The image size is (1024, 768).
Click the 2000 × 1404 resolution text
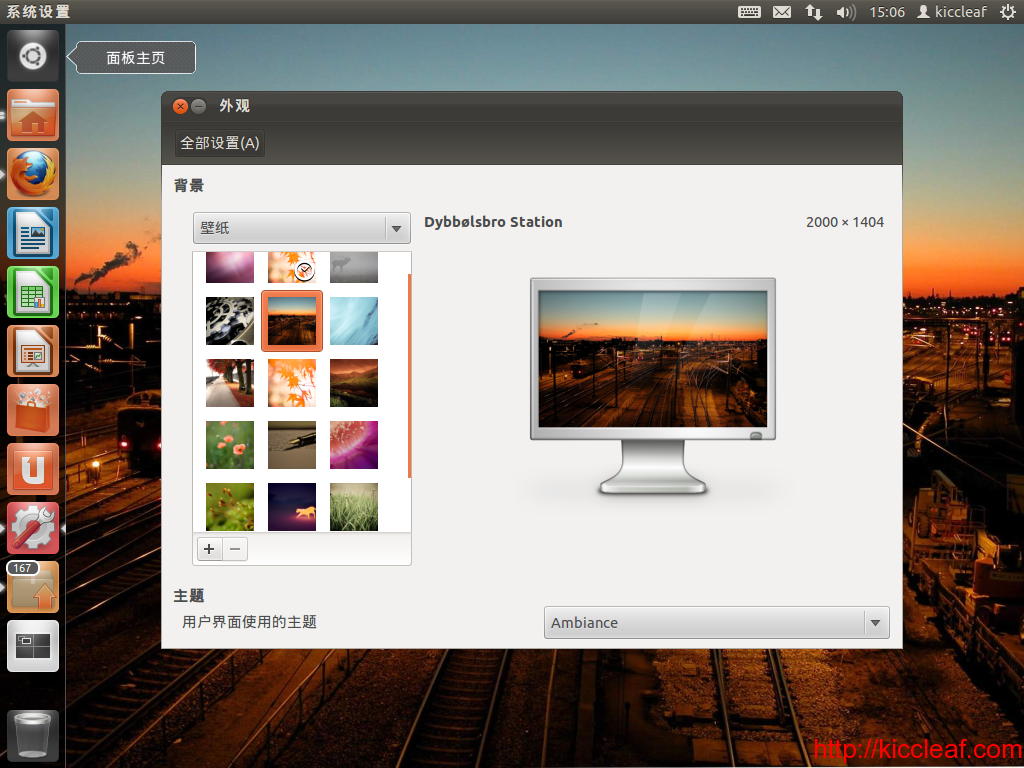pyautogui.click(x=845, y=222)
